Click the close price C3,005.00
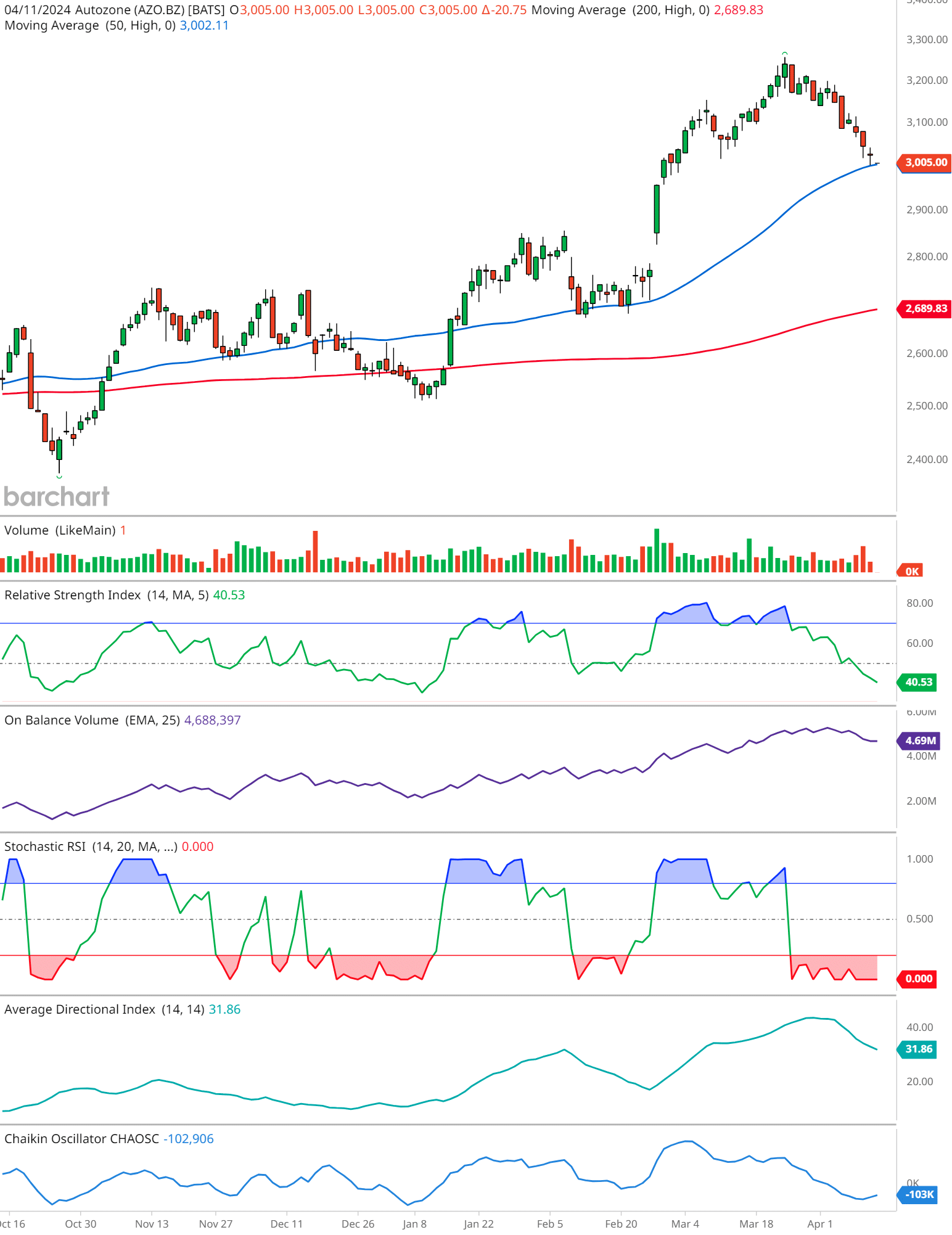 [x=448, y=10]
